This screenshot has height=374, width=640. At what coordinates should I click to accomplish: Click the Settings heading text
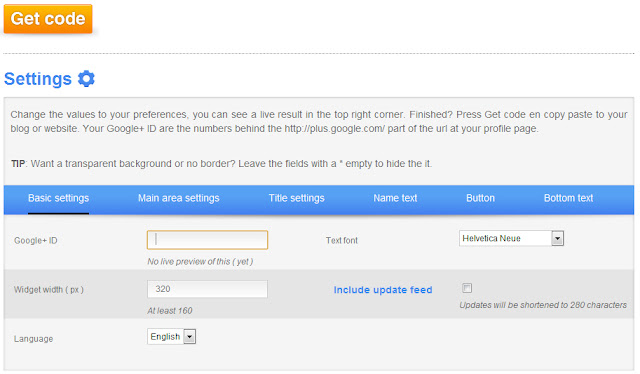(38, 79)
